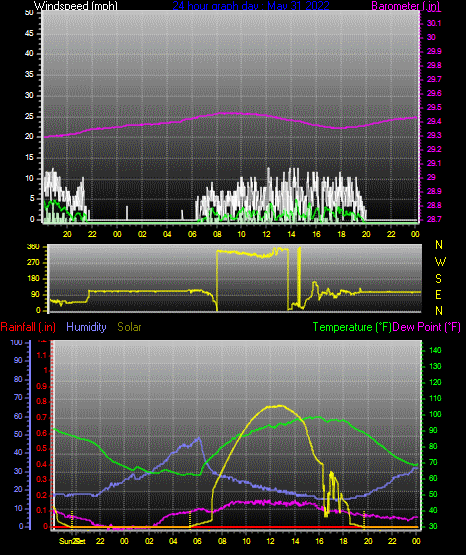Click the 1.1 rainfall axis value
Screen dimensions: 466x555
42,355
